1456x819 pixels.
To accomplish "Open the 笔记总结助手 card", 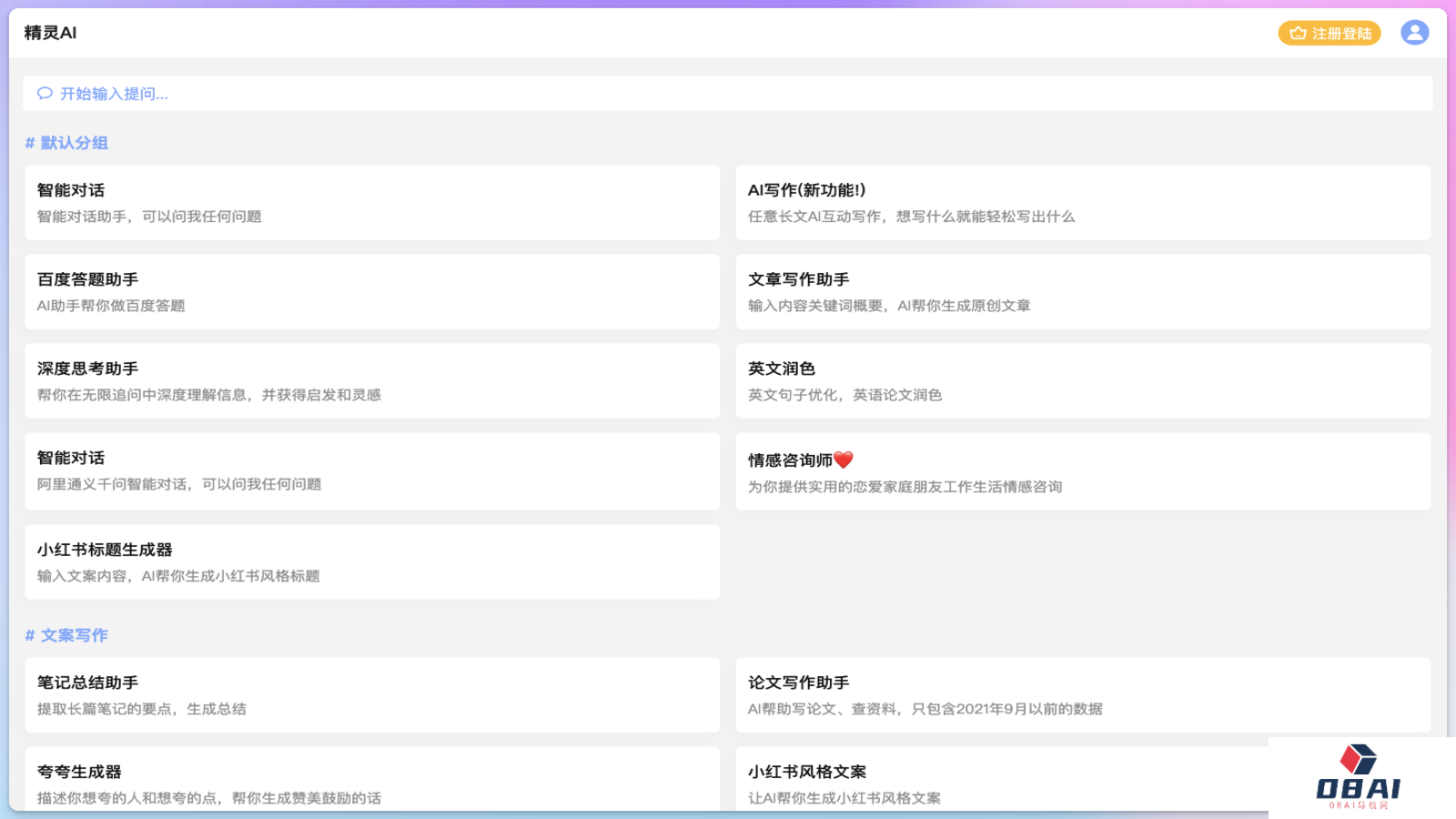I will tap(371, 694).
